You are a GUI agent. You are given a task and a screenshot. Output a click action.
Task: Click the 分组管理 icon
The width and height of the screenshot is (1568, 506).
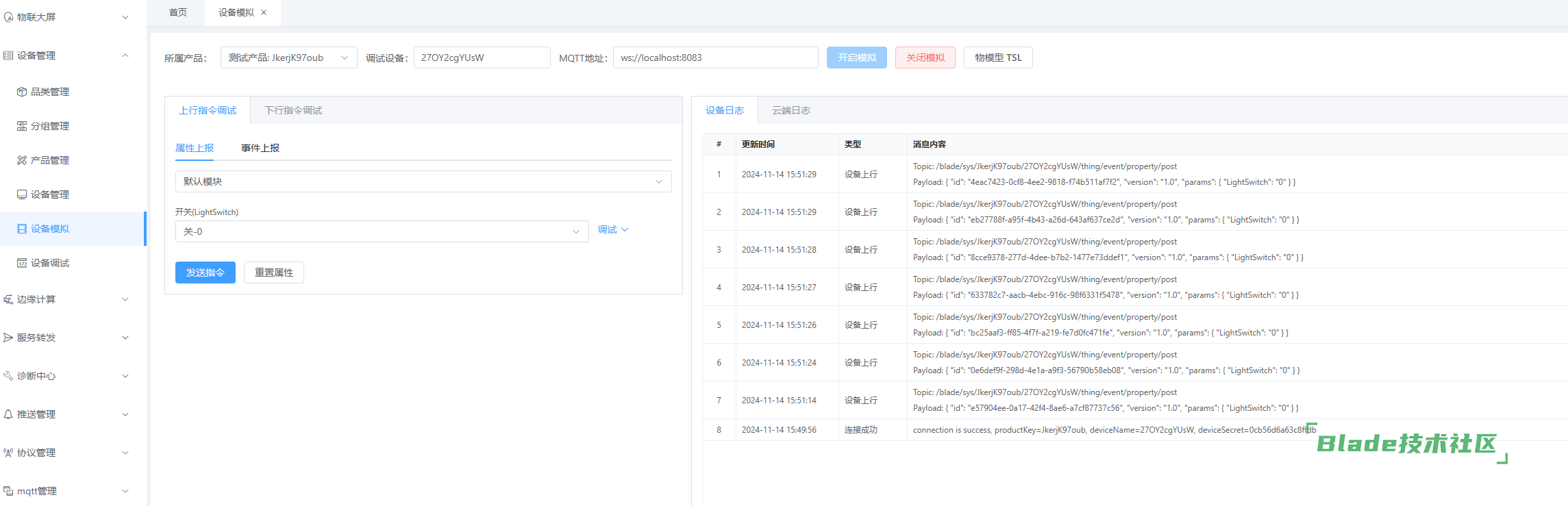point(22,126)
